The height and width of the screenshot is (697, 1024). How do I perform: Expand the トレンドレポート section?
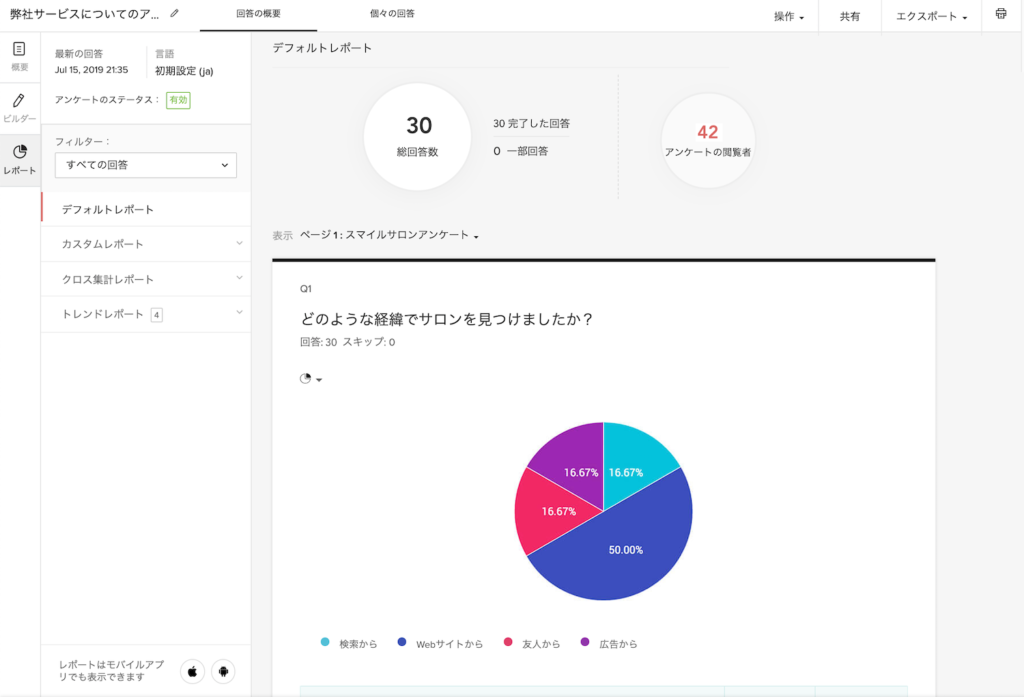tap(146, 314)
